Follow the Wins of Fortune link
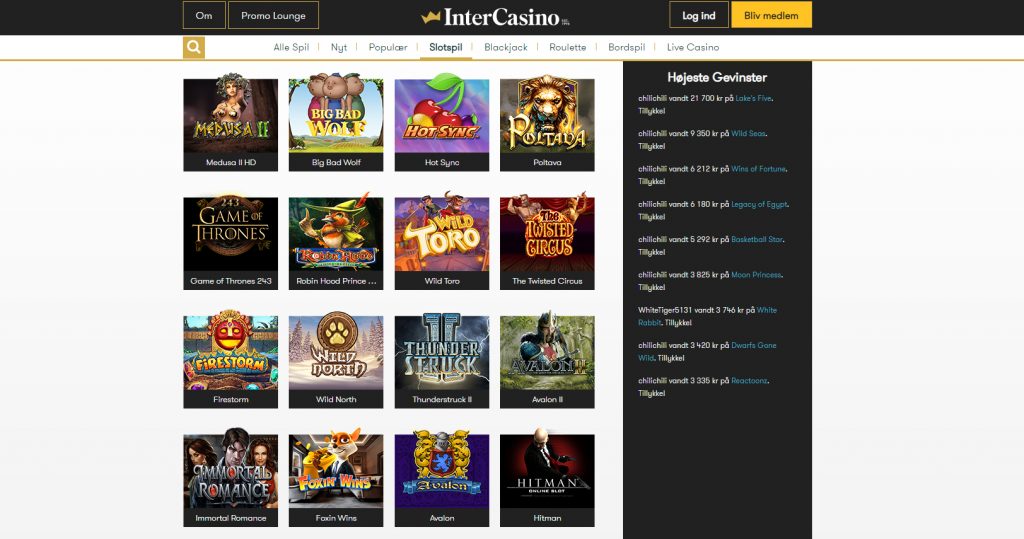1024x539 pixels. (758, 169)
